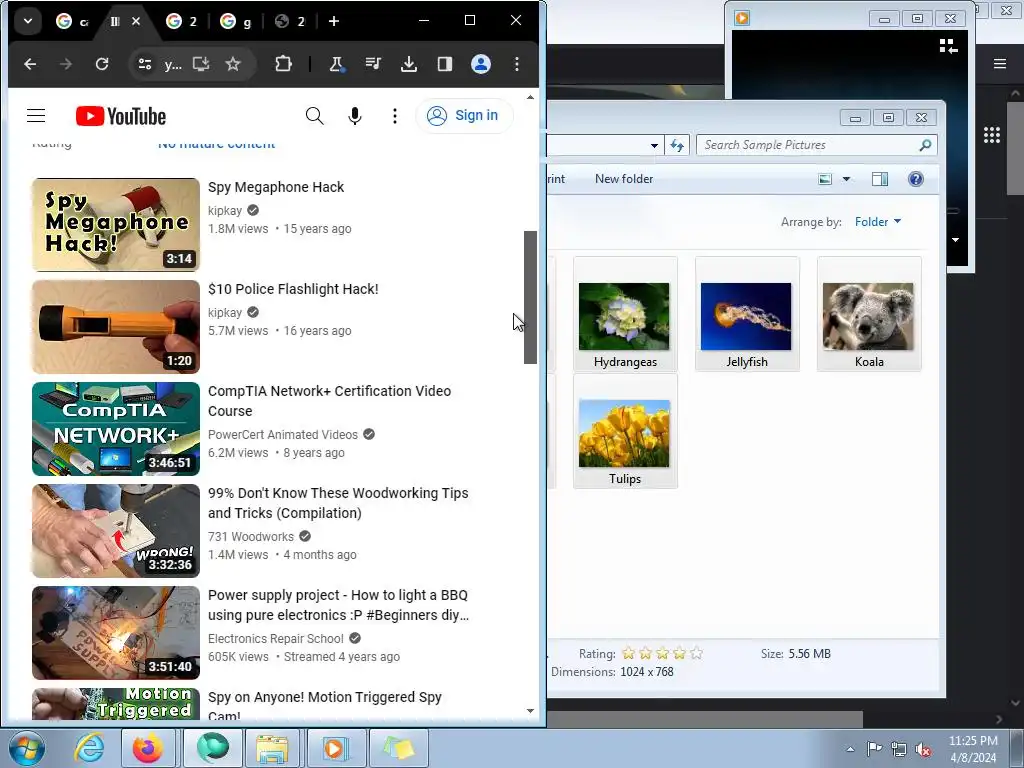Open Windows Start menu
The image size is (1024, 768).
[27, 748]
